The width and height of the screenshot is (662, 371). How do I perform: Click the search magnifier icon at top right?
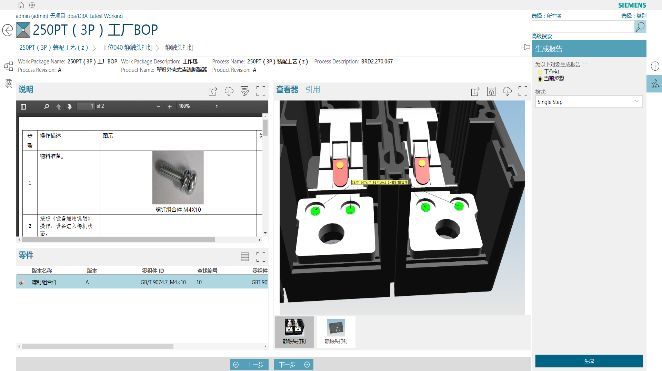(640, 27)
